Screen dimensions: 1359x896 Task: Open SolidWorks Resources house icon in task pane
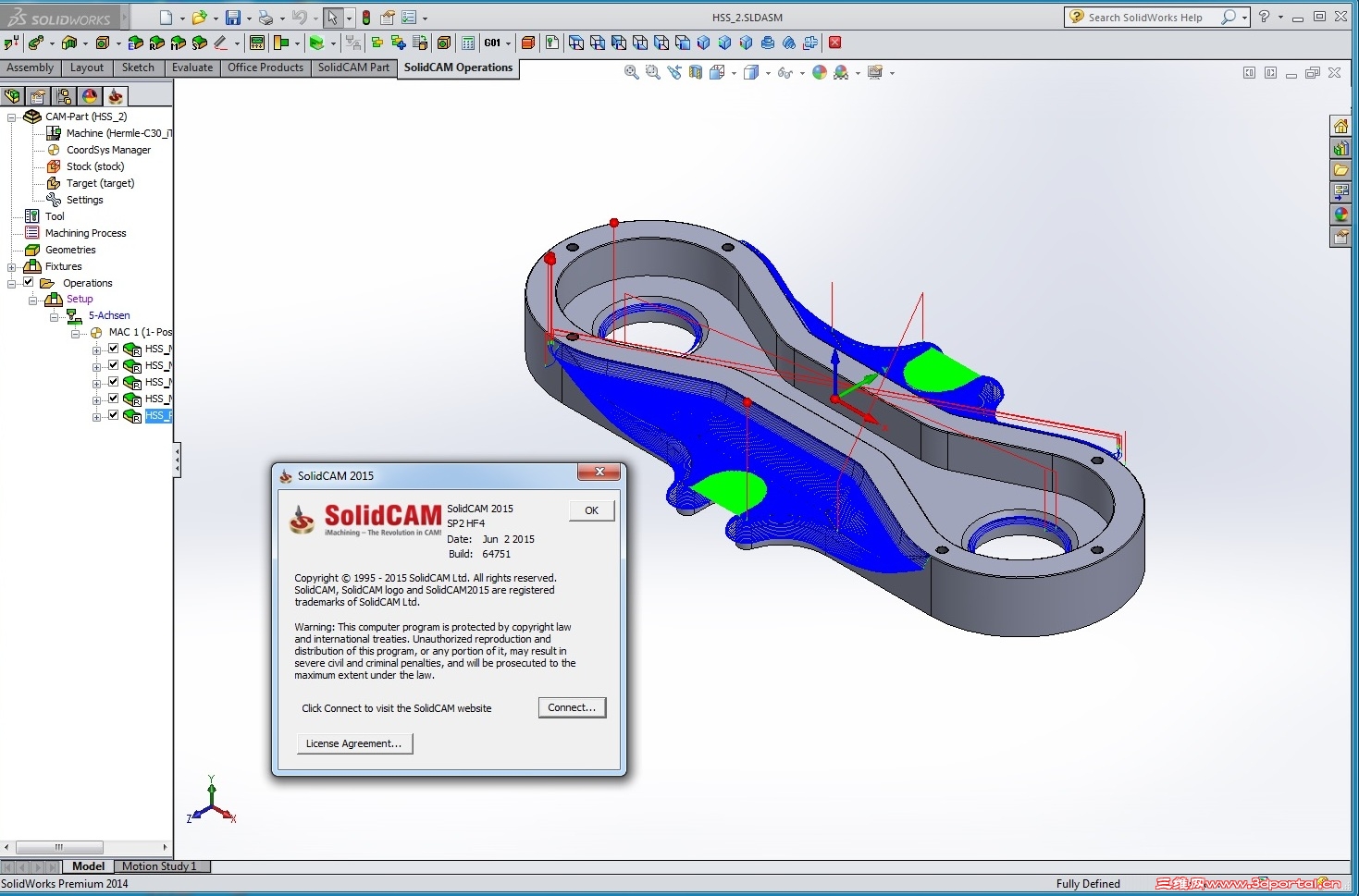(x=1340, y=126)
